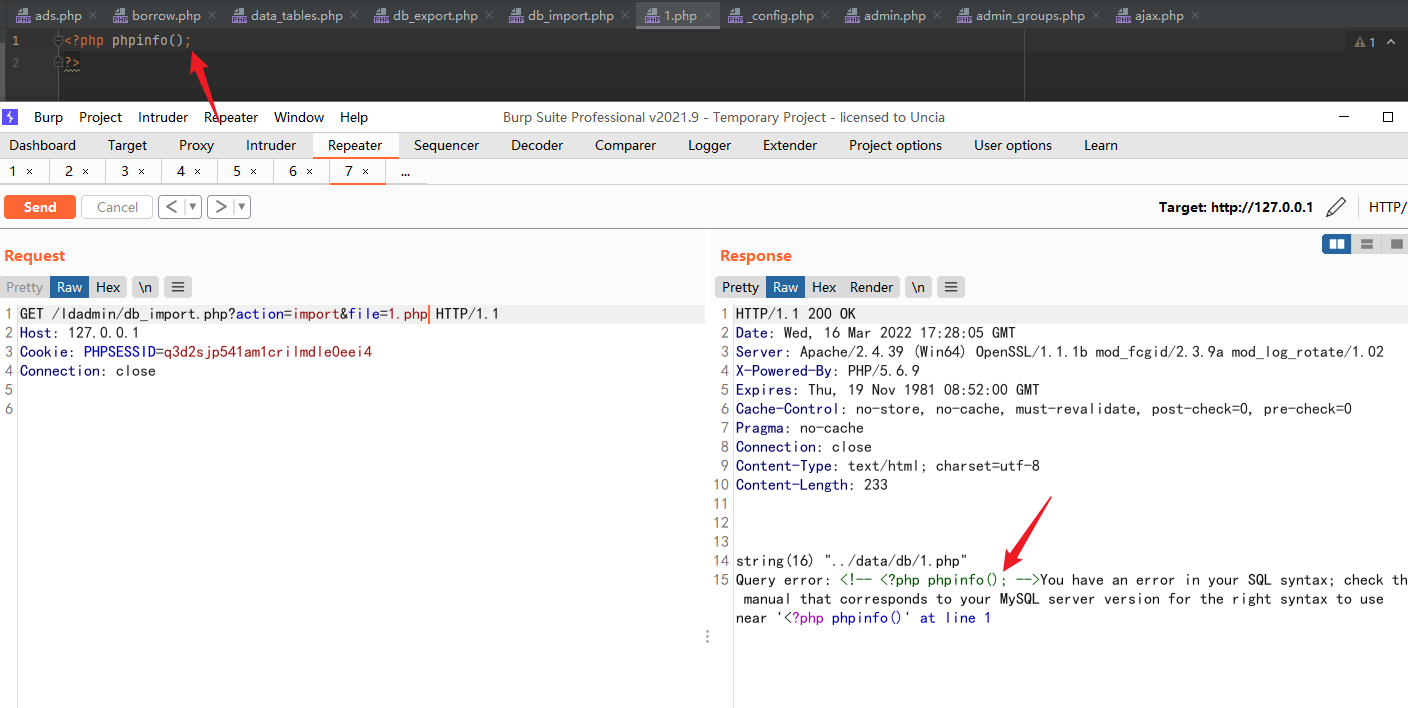Switch to side-by-side layout view
Screen dimensions: 1408x708
1336,244
